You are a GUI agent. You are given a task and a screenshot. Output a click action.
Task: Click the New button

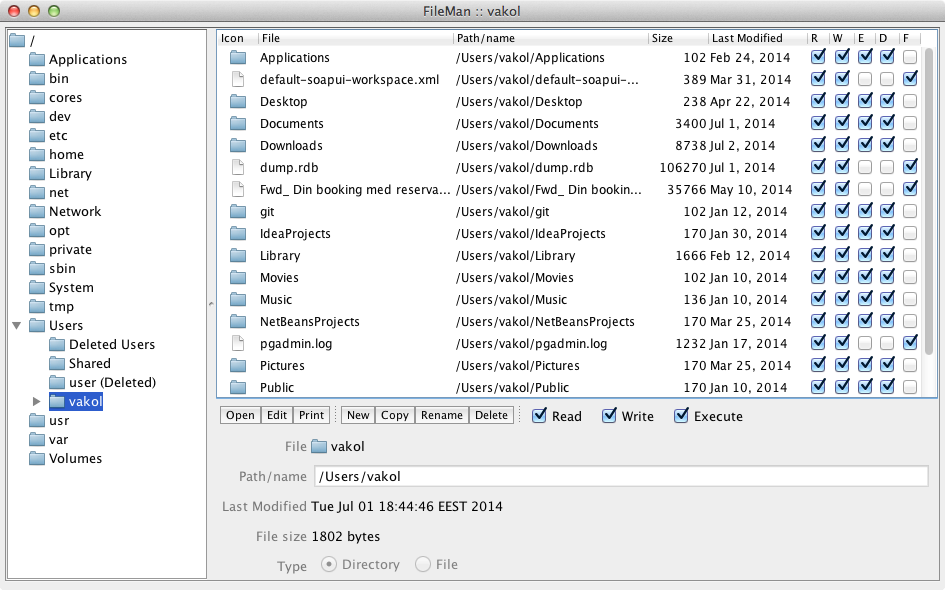(358, 415)
